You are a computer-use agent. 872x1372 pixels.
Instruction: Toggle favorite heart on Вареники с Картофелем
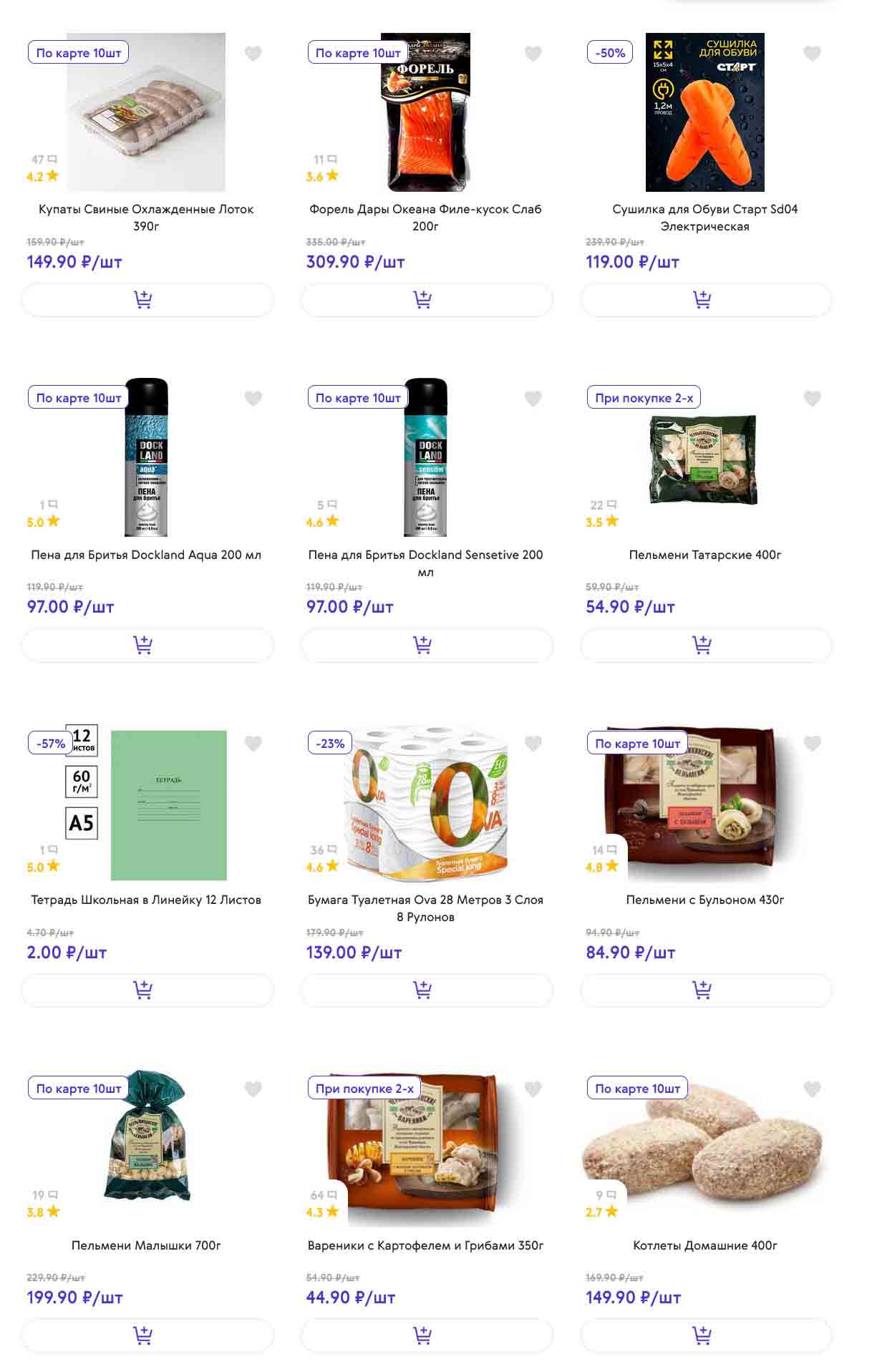(x=533, y=1089)
